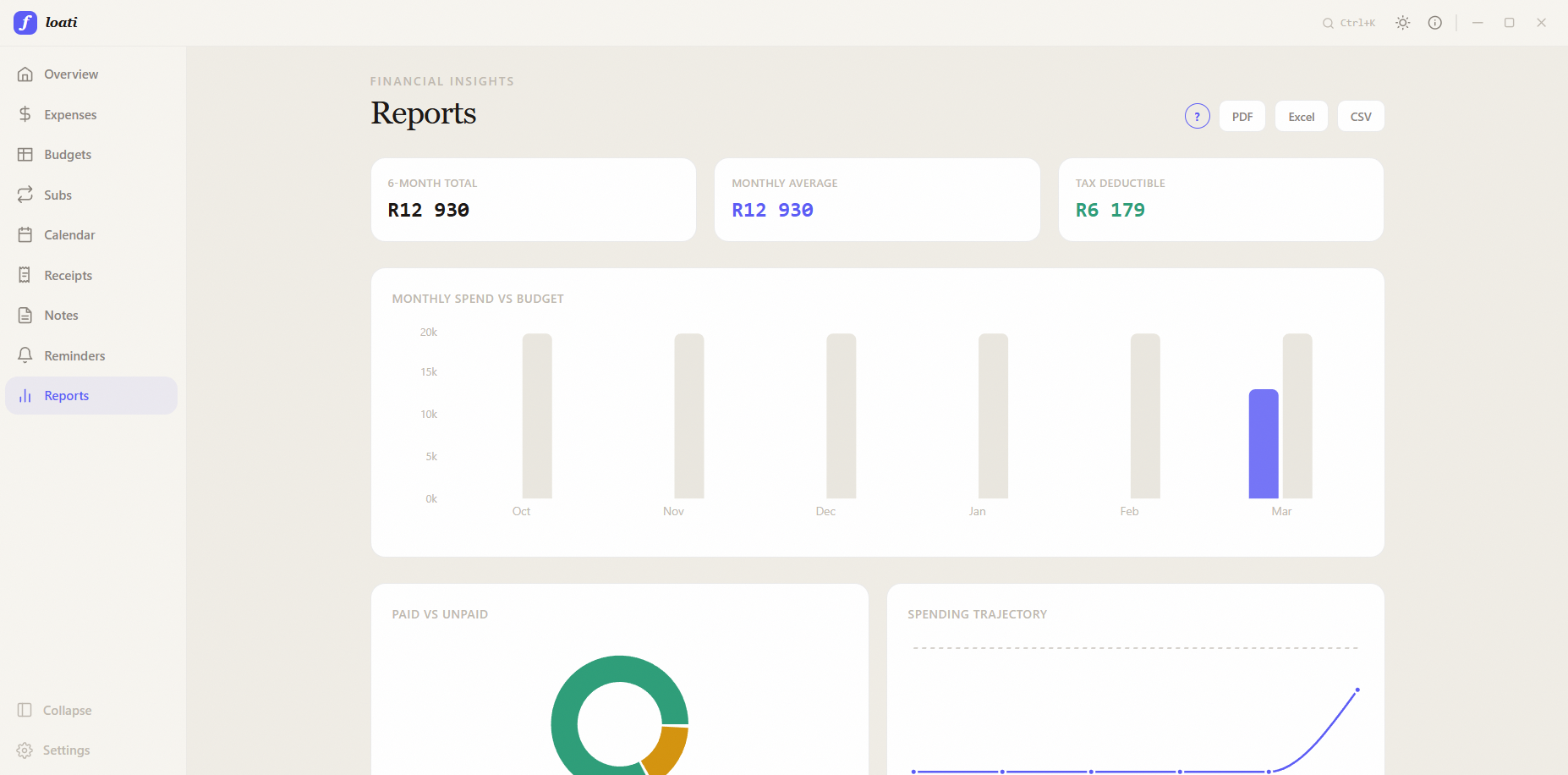Go to Overview page

pyautogui.click(x=91, y=74)
